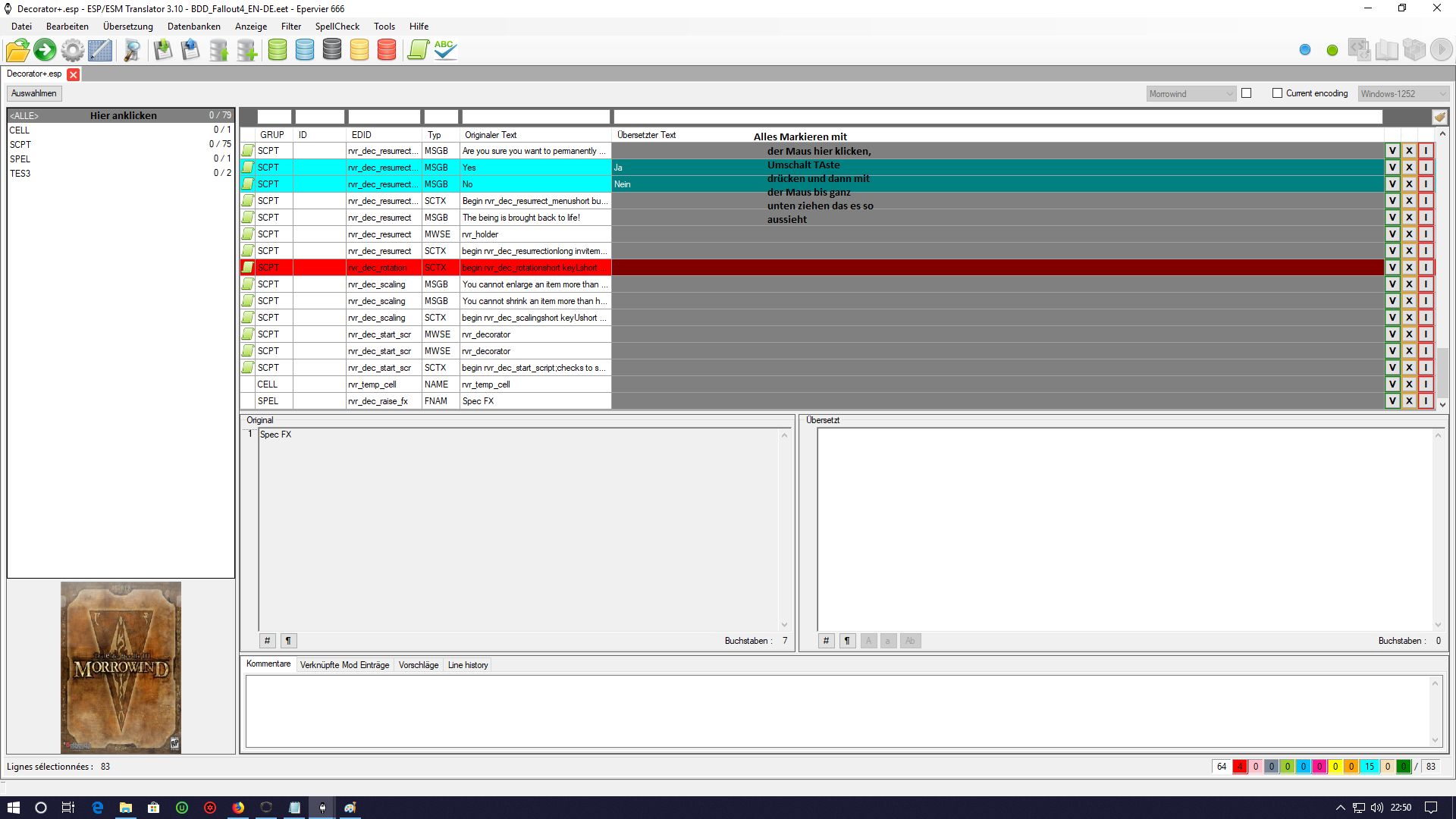Click the red counter swatch in status bar

pos(1240,767)
